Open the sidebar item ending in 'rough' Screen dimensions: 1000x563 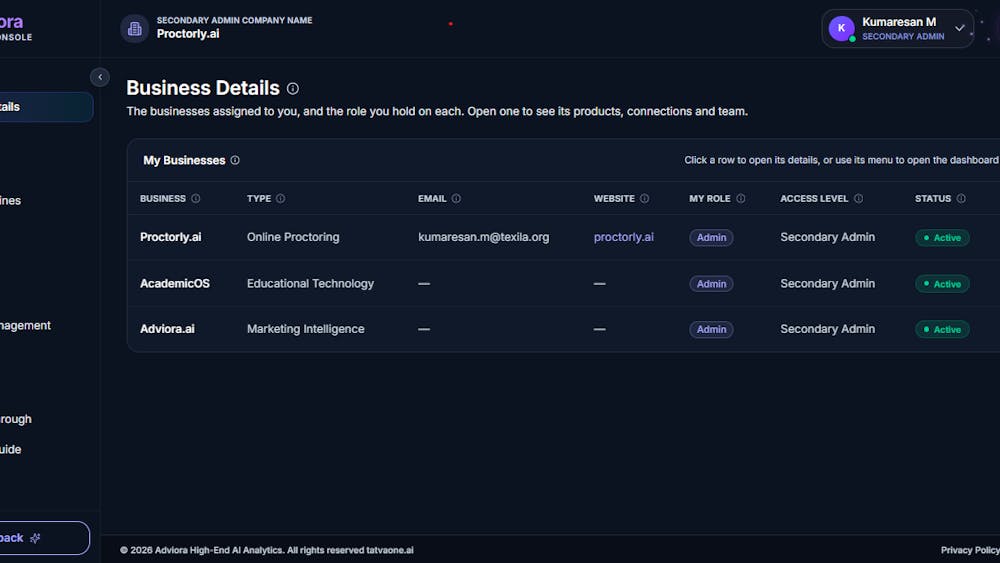pyautogui.click(x=16, y=419)
